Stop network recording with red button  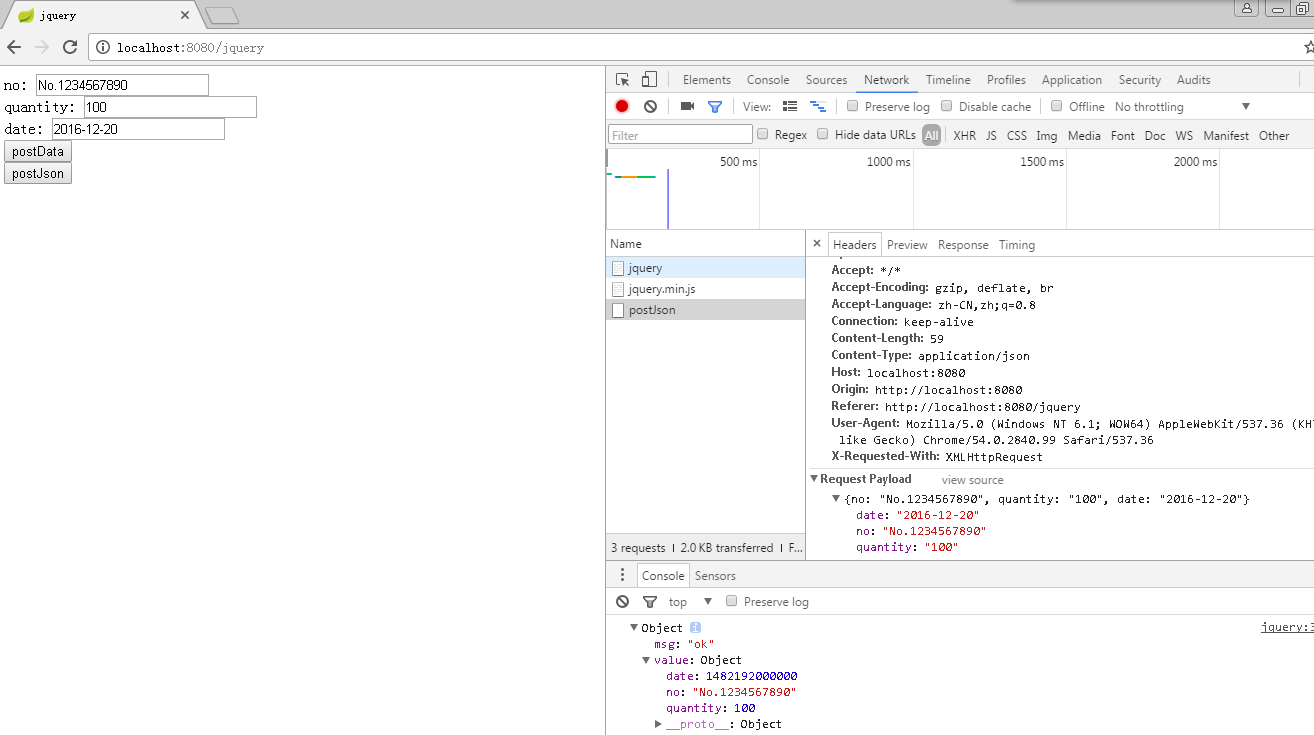click(622, 106)
